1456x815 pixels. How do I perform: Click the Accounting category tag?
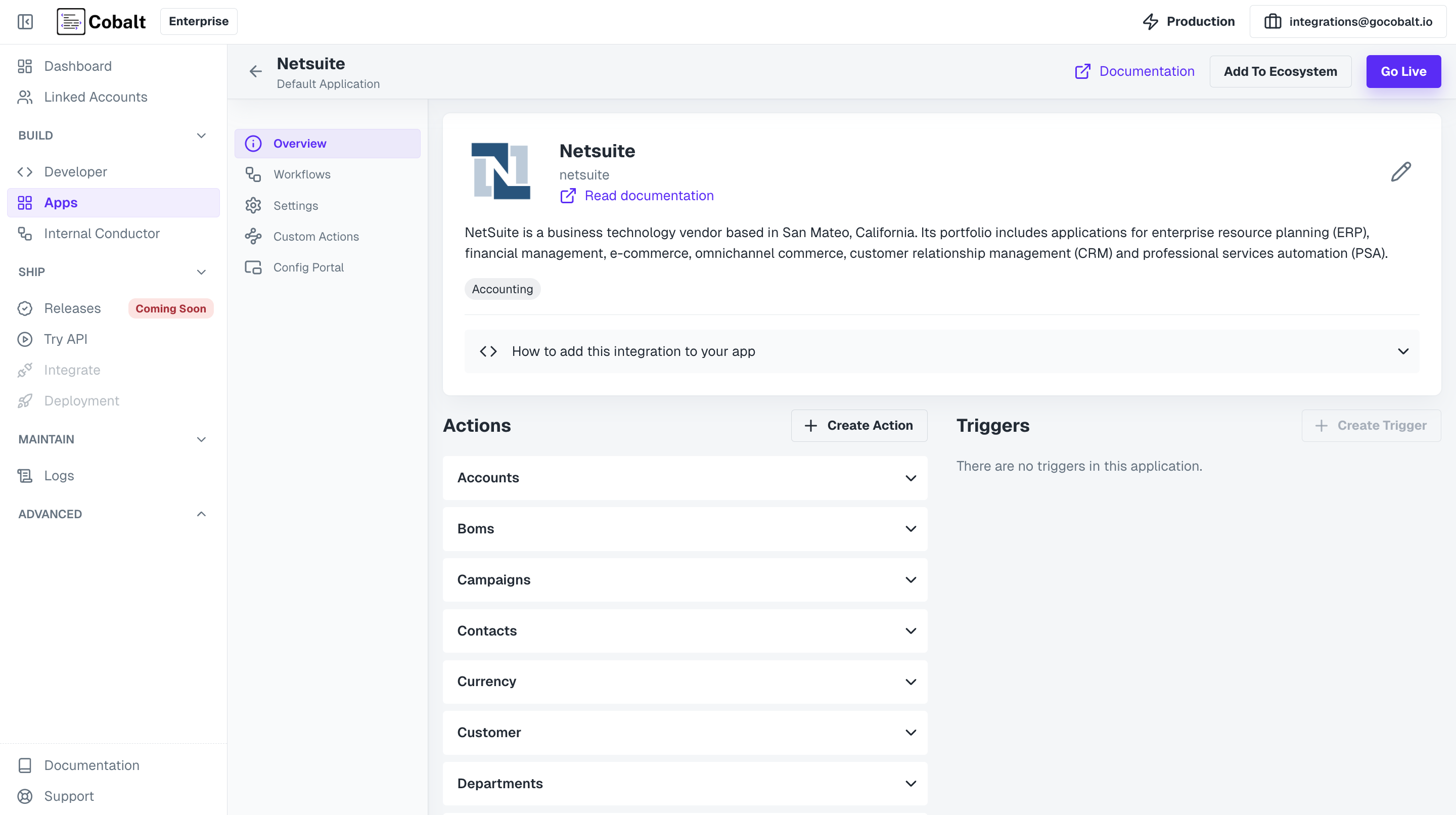502,289
